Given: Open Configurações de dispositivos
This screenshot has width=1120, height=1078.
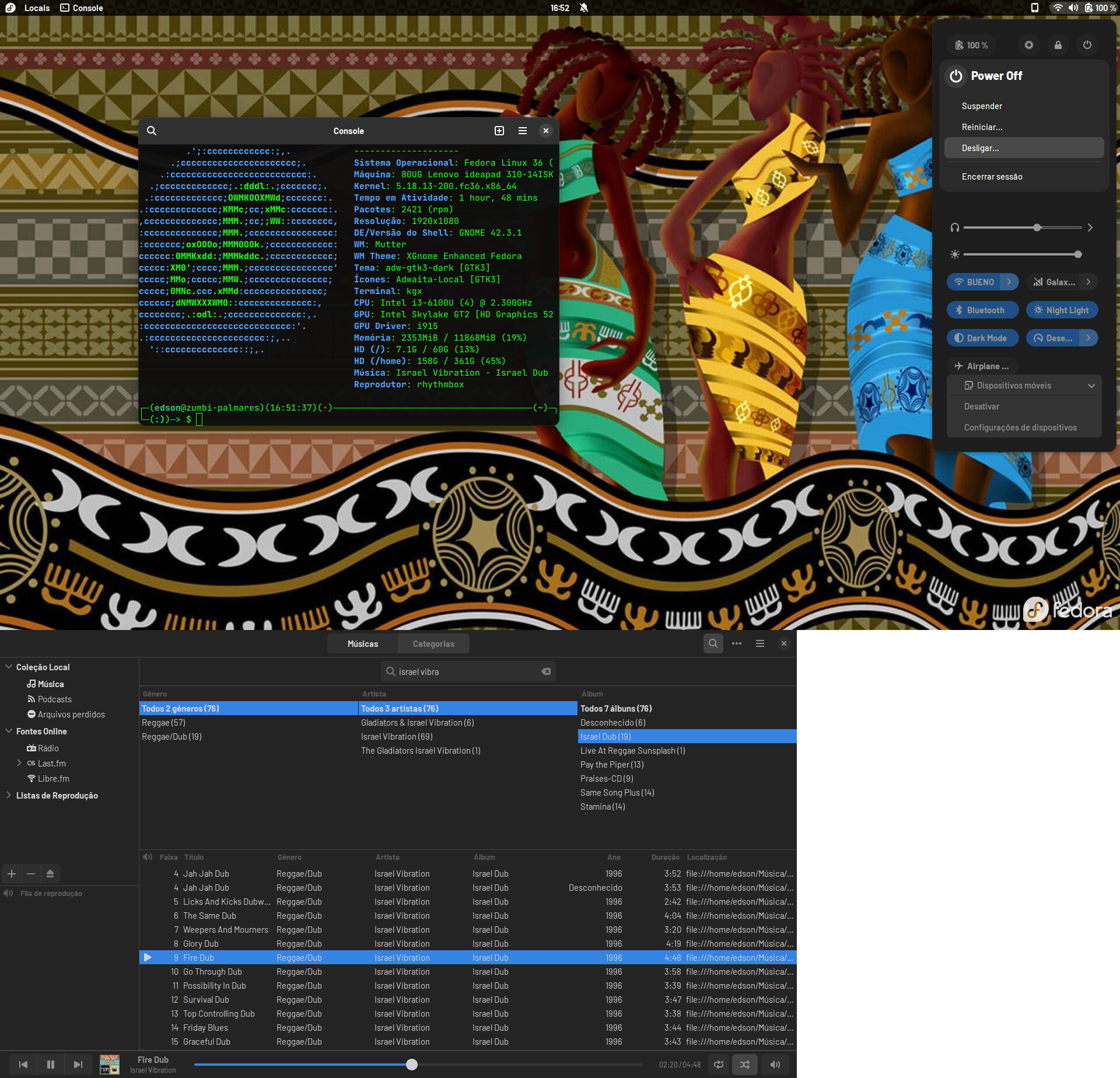Looking at the screenshot, I should pyautogui.click(x=1024, y=428).
